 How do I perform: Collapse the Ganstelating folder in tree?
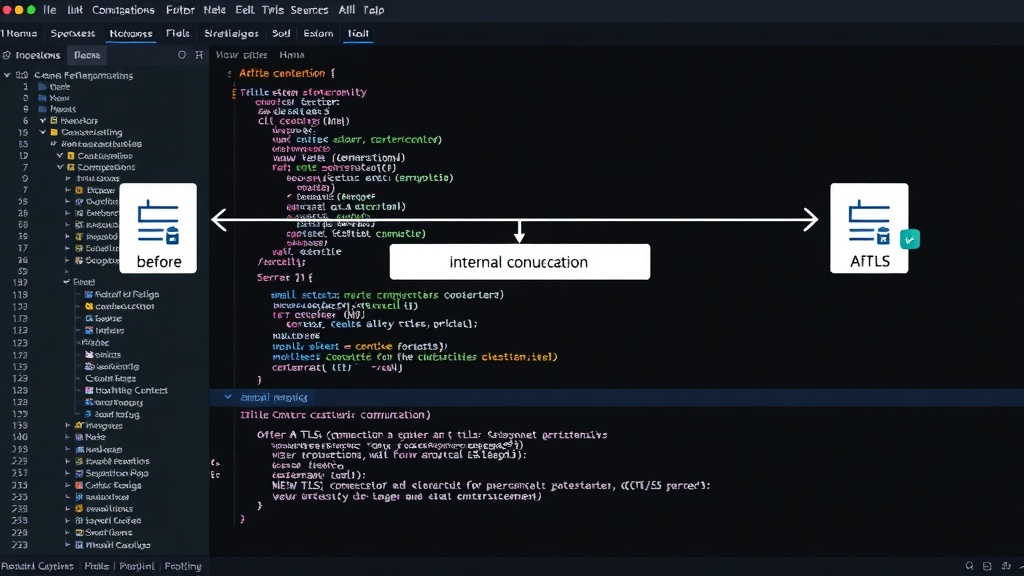pos(42,132)
